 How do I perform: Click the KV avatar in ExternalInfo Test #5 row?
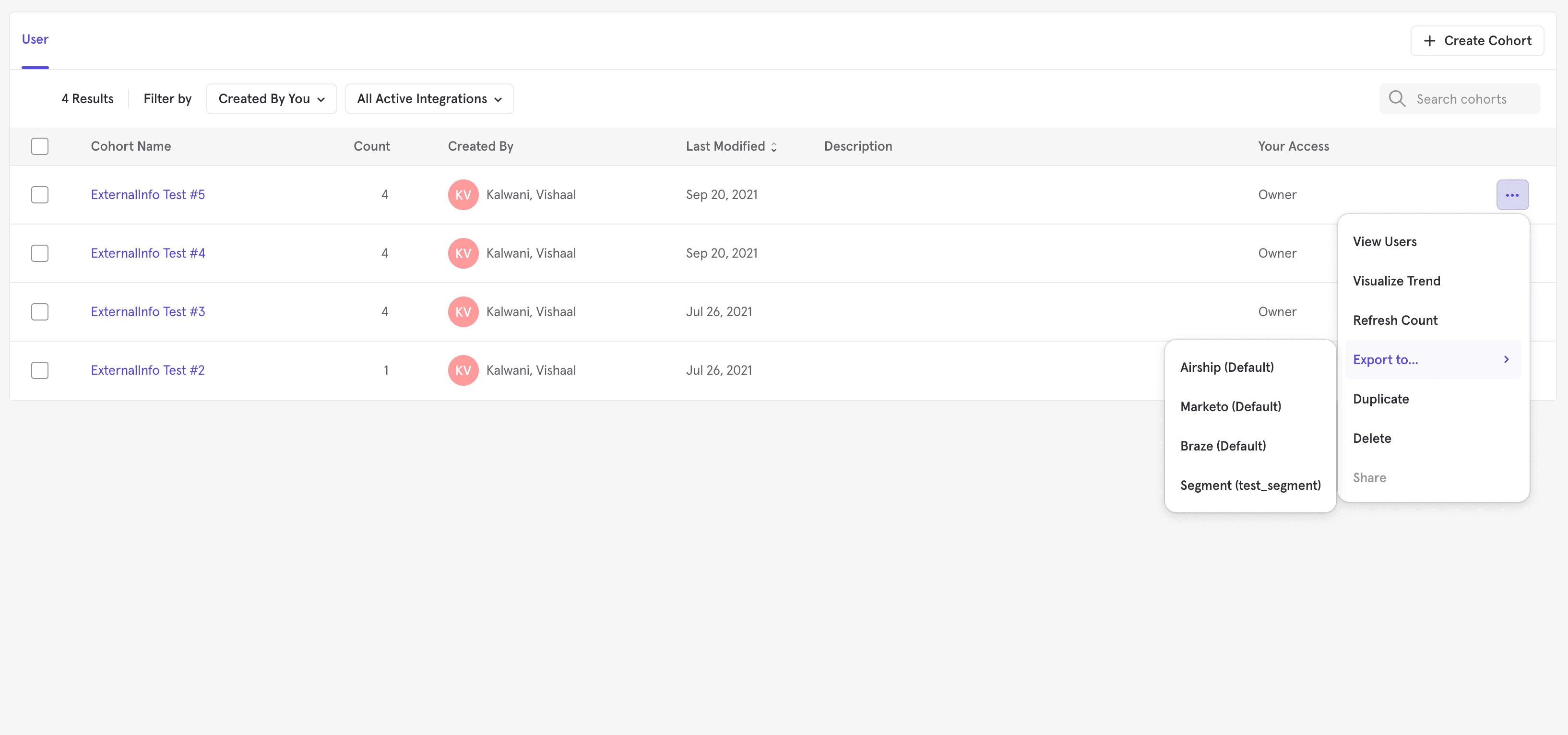pyautogui.click(x=463, y=195)
